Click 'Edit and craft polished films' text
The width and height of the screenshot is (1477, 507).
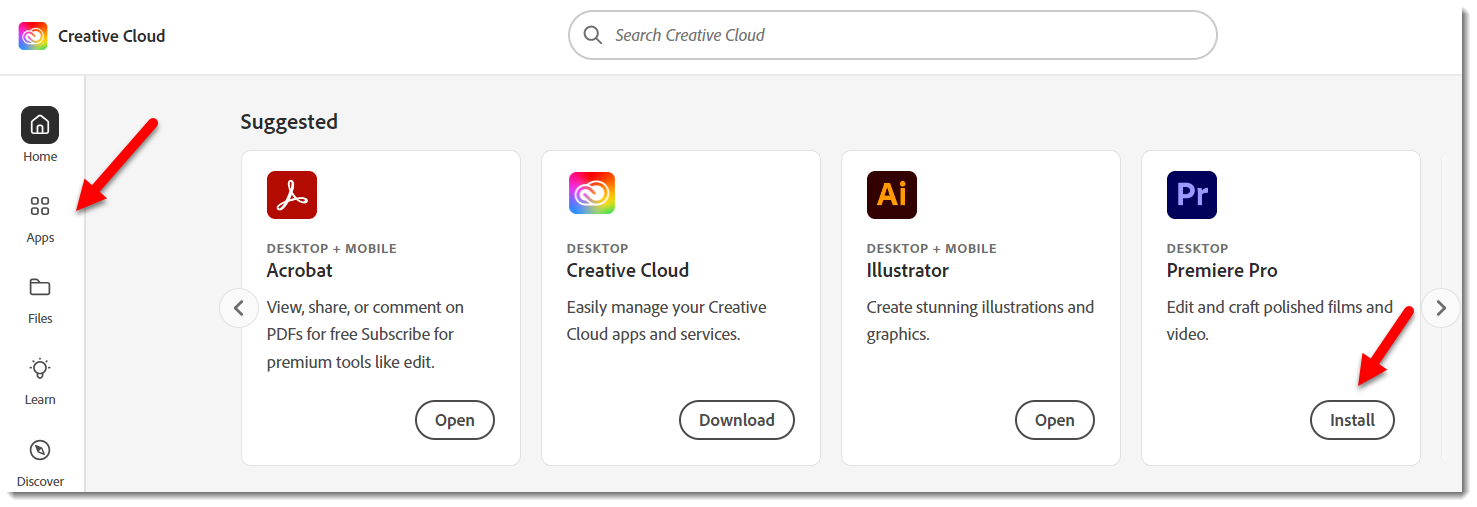tap(1280, 321)
